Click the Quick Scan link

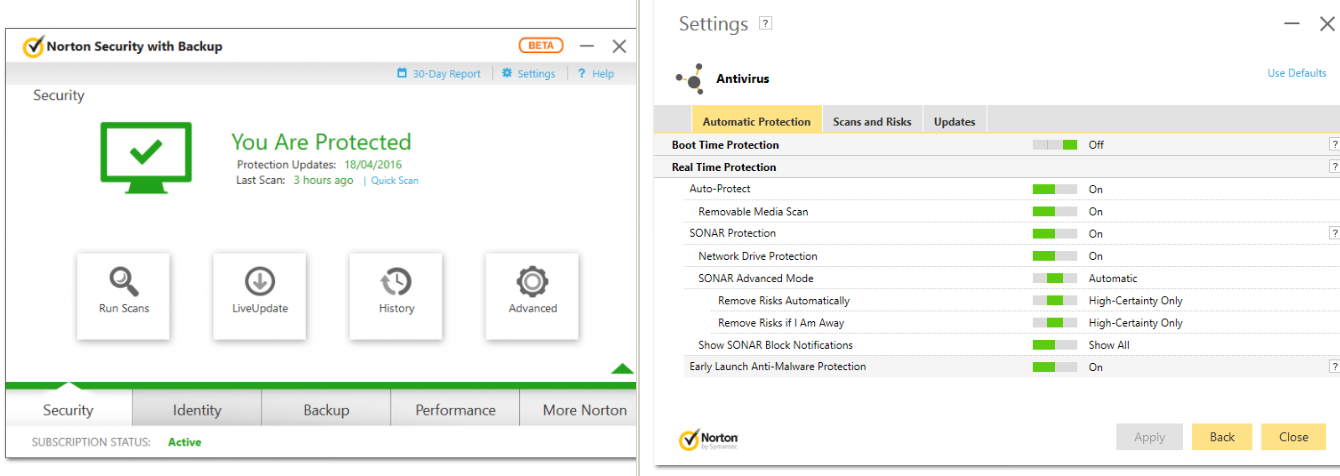[x=395, y=181]
